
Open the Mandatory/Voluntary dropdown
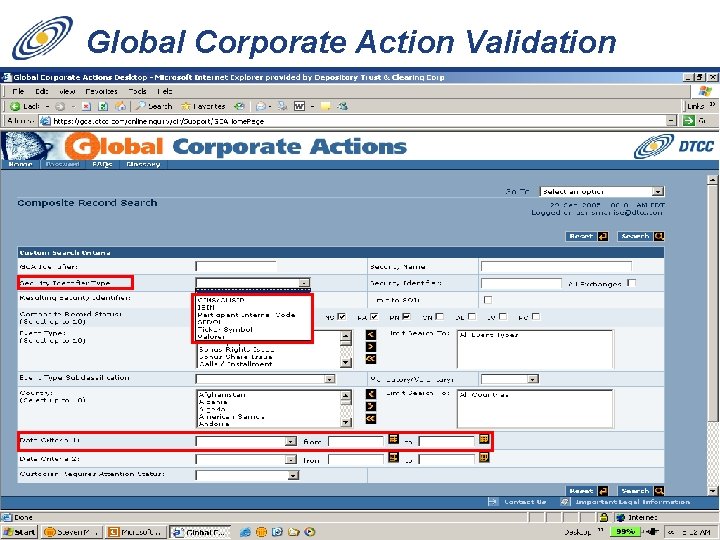(x=509, y=379)
